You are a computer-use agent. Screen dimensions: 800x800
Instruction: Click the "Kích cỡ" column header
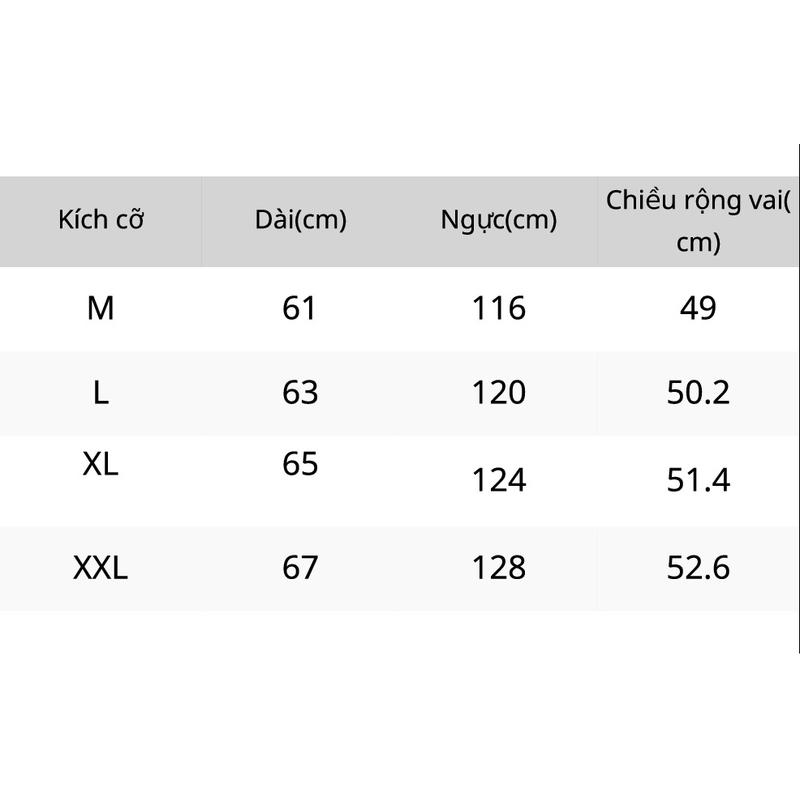point(101,220)
